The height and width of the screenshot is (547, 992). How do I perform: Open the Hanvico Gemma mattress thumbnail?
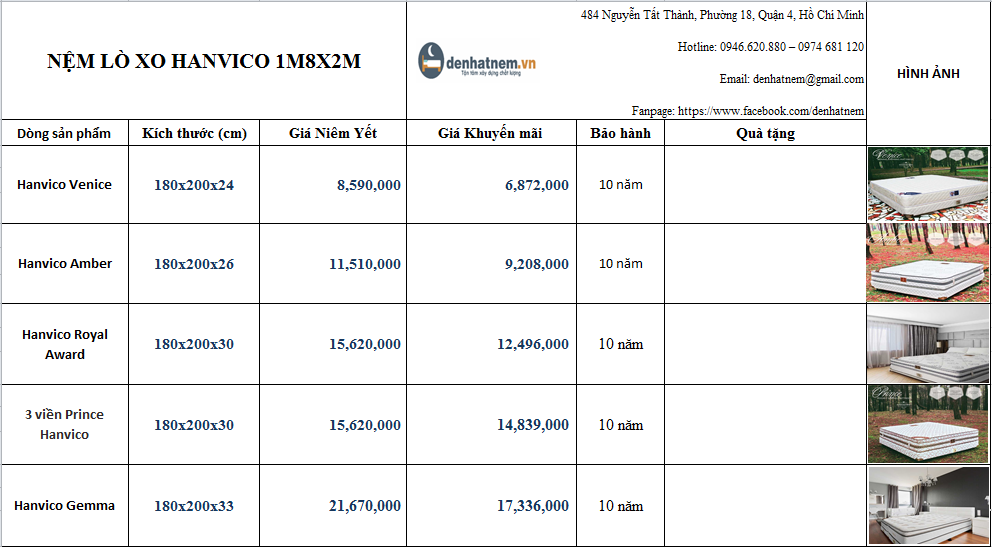pyautogui.click(x=928, y=505)
